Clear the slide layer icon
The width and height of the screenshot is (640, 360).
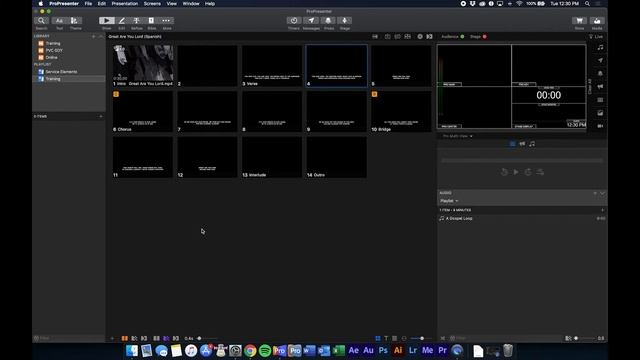[x=600, y=100]
